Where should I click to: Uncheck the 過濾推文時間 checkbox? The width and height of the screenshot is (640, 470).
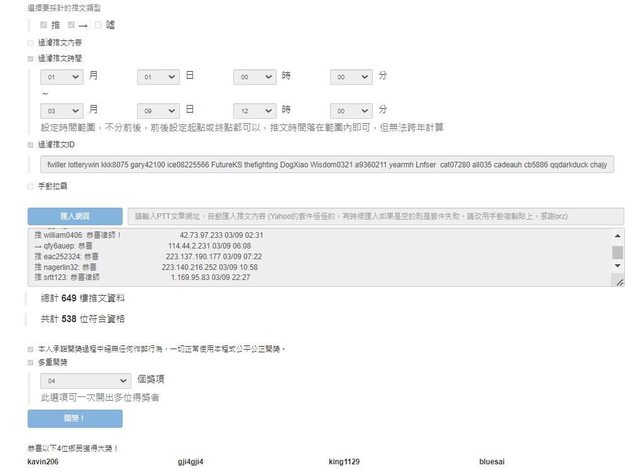(30, 59)
